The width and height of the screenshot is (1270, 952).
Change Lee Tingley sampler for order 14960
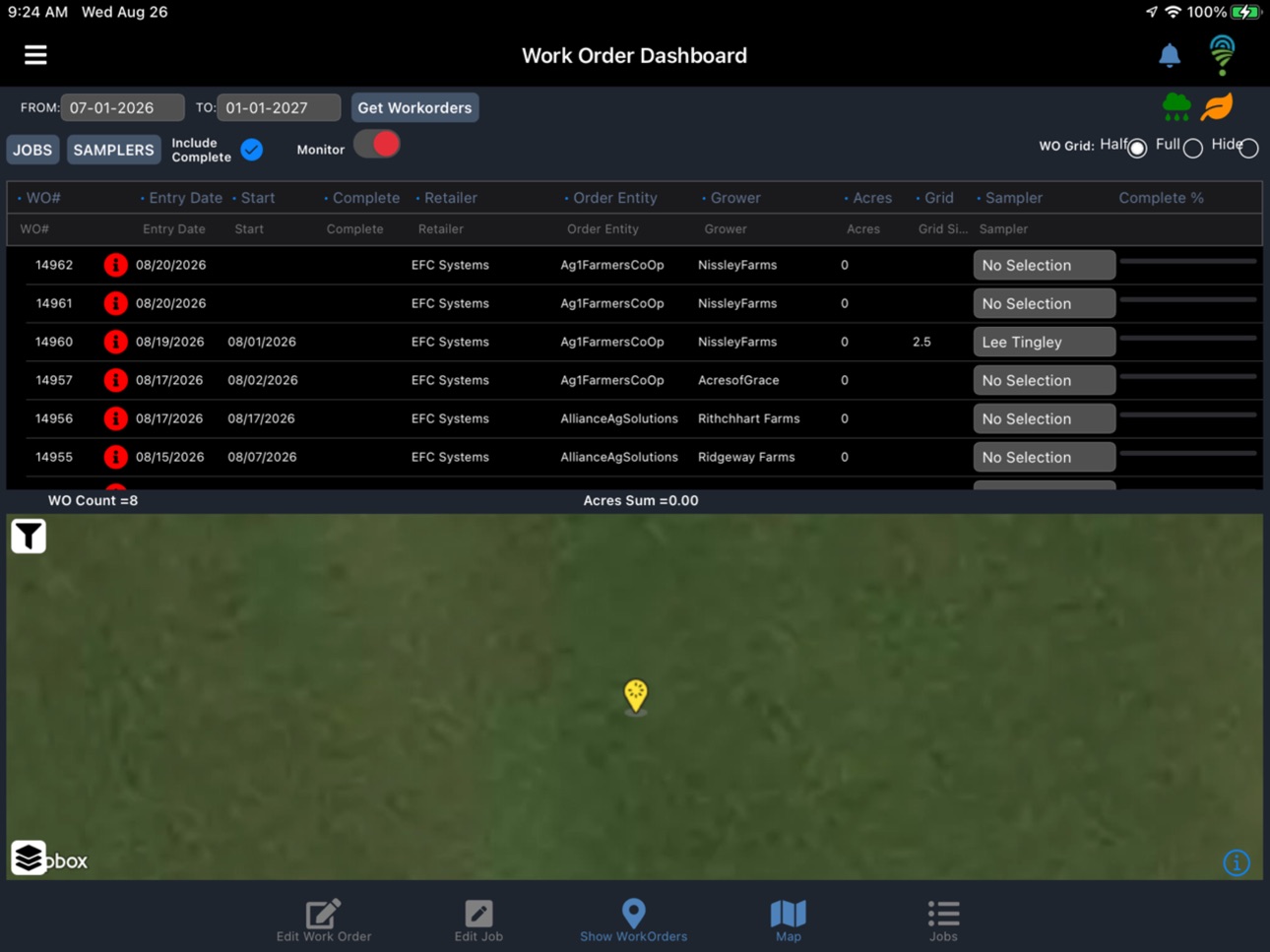pyautogui.click(x=1044, y=342)
